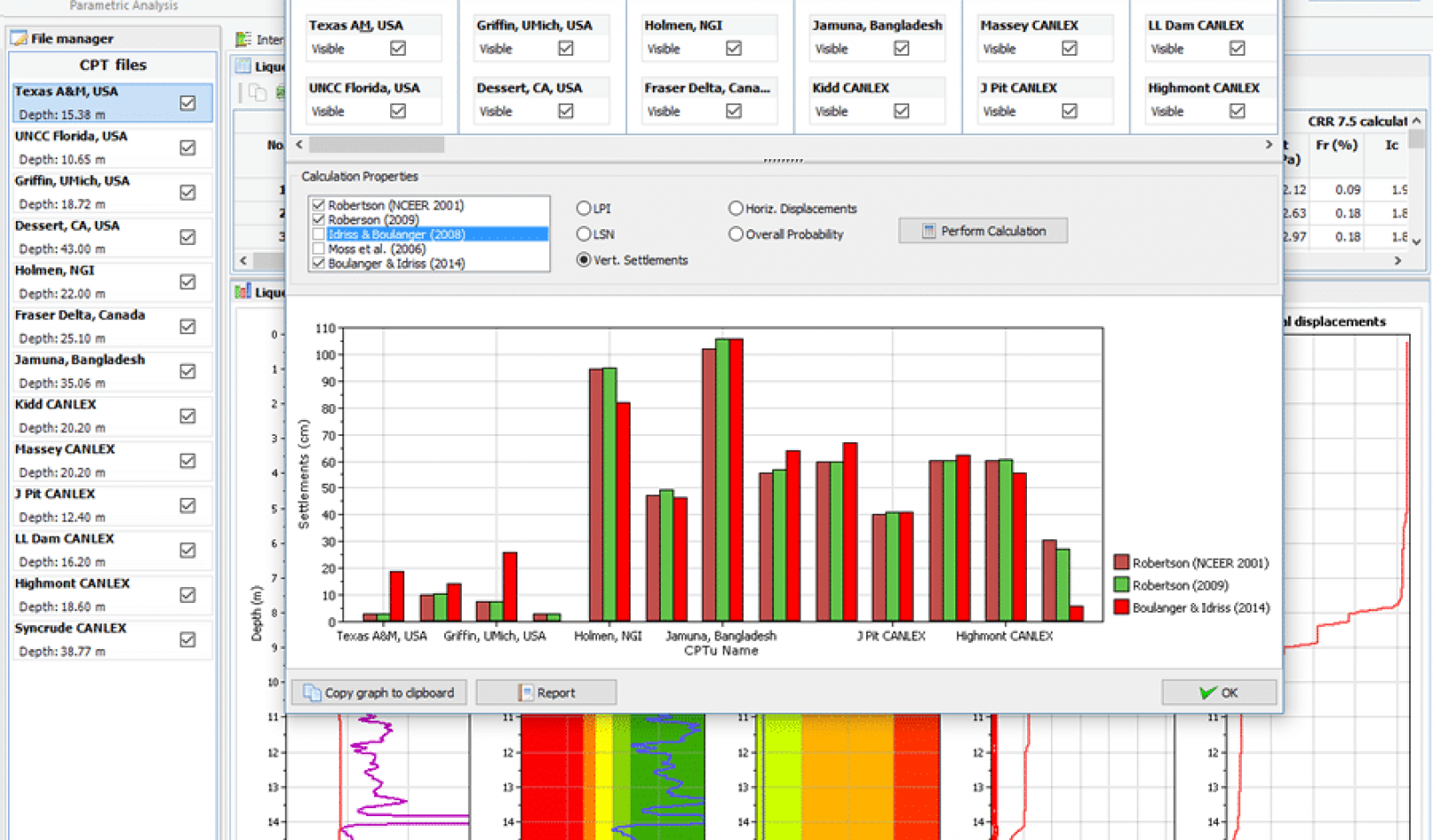The image size is (1433, 840).
Task: Switch to the Parametric Analysis tab
Action: click(124, 6)
